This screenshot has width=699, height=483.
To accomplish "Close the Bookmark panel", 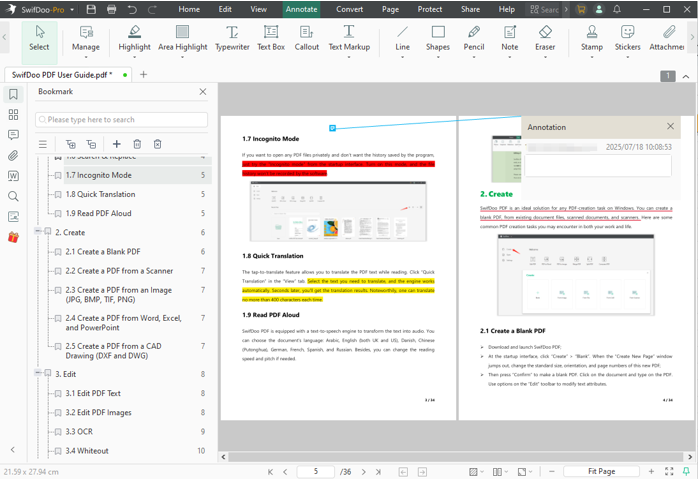I will [x=202, y=91].
